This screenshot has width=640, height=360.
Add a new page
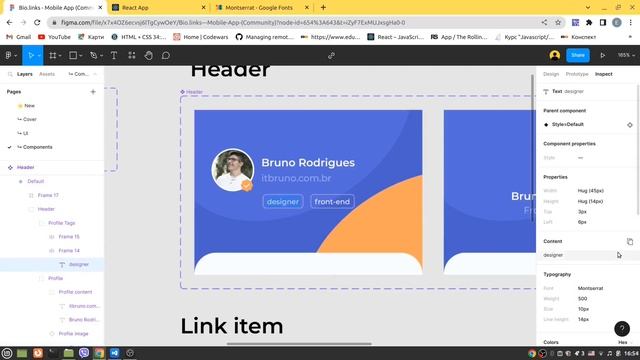pos(93,92)
